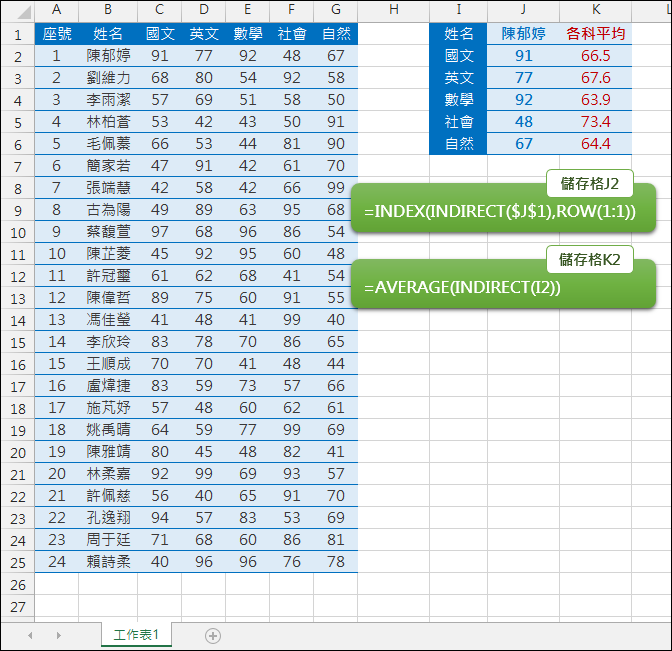Select the name cell 孔逸翔
Screen dimensions: 672x651
pyautogui.click(x=108, y=518)
